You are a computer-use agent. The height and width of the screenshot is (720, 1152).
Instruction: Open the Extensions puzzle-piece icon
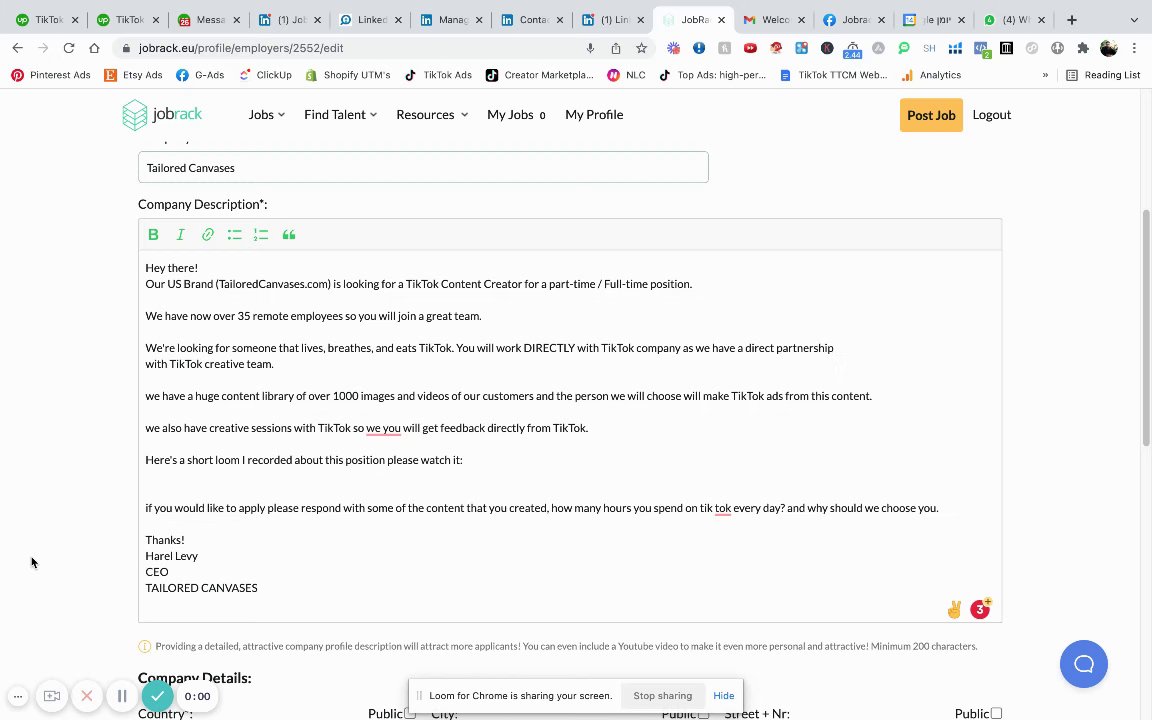tap(1083, 48)
